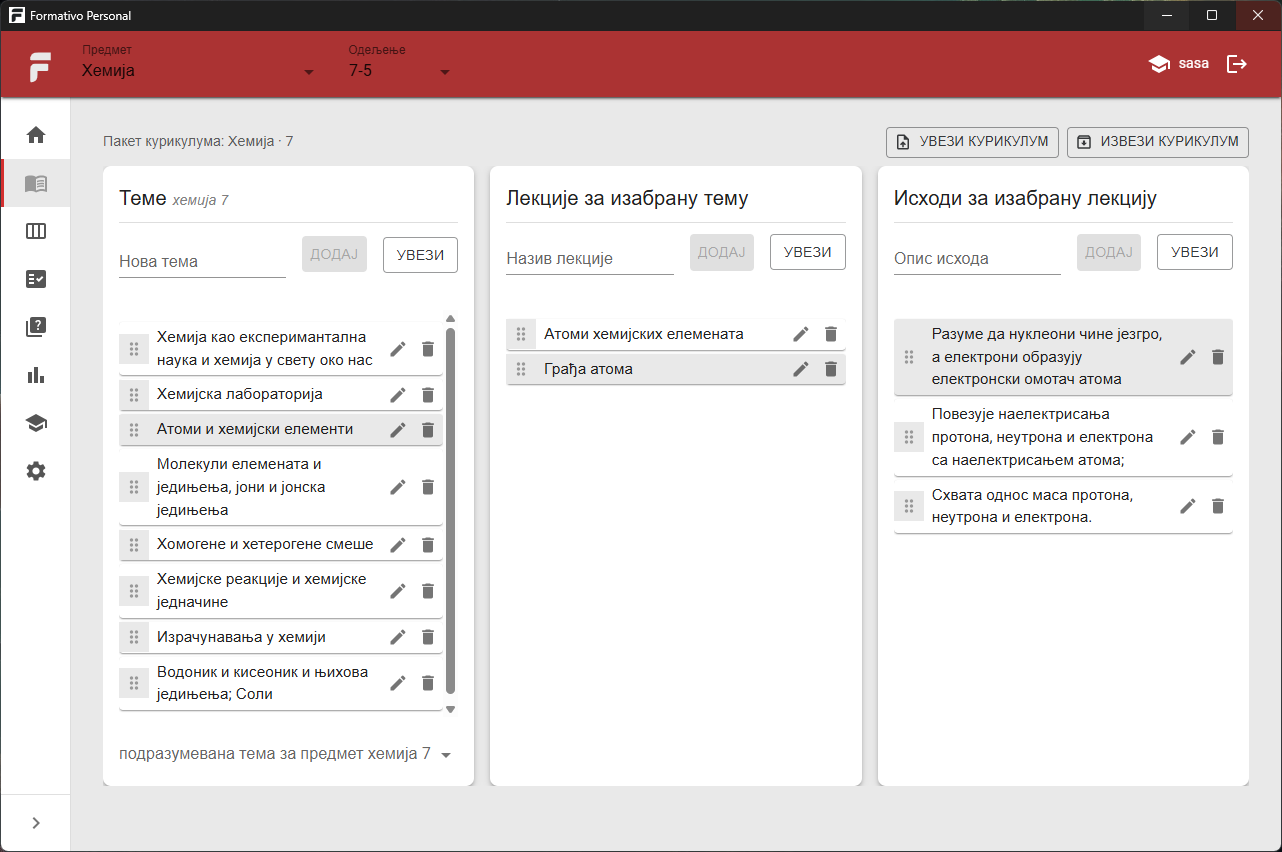Delete the lesson Грађа атома
This screenshot has width=1282, height=852.
[x=831, y=369]
